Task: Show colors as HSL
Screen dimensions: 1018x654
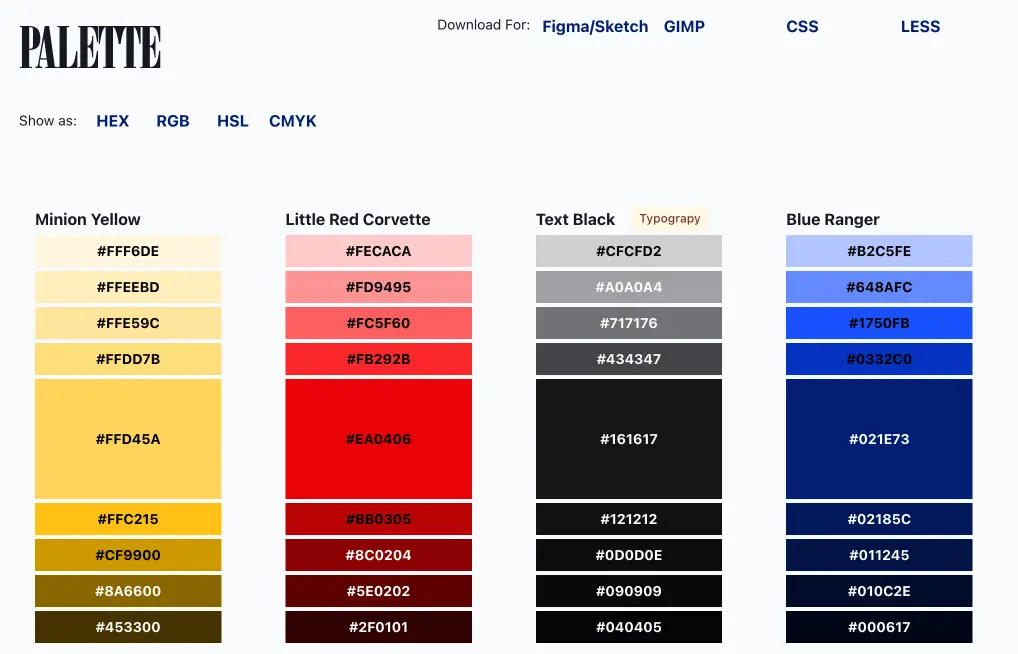Action: pyautogui.click(x=232, y=120)
